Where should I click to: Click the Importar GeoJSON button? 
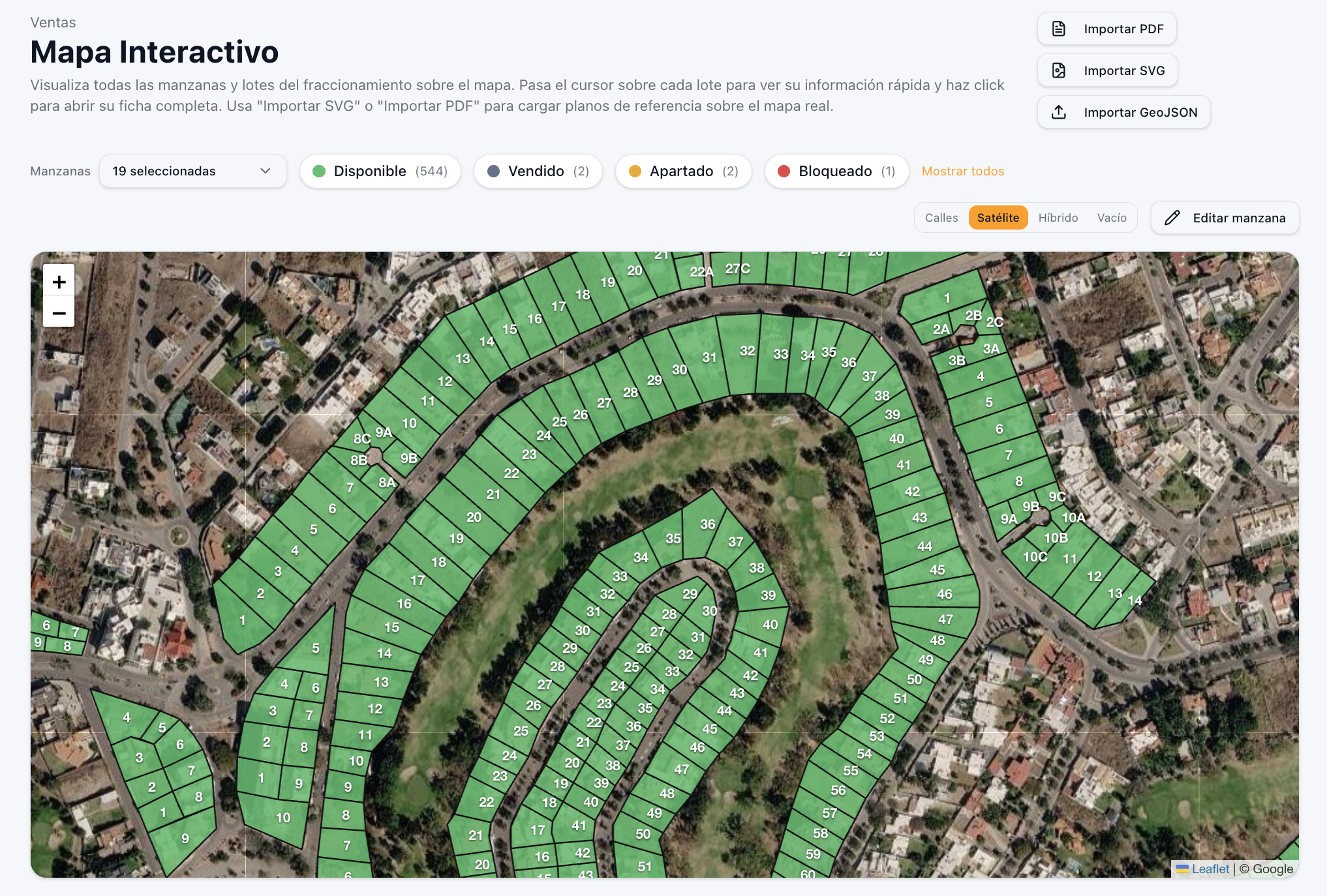pos(1124,112)
